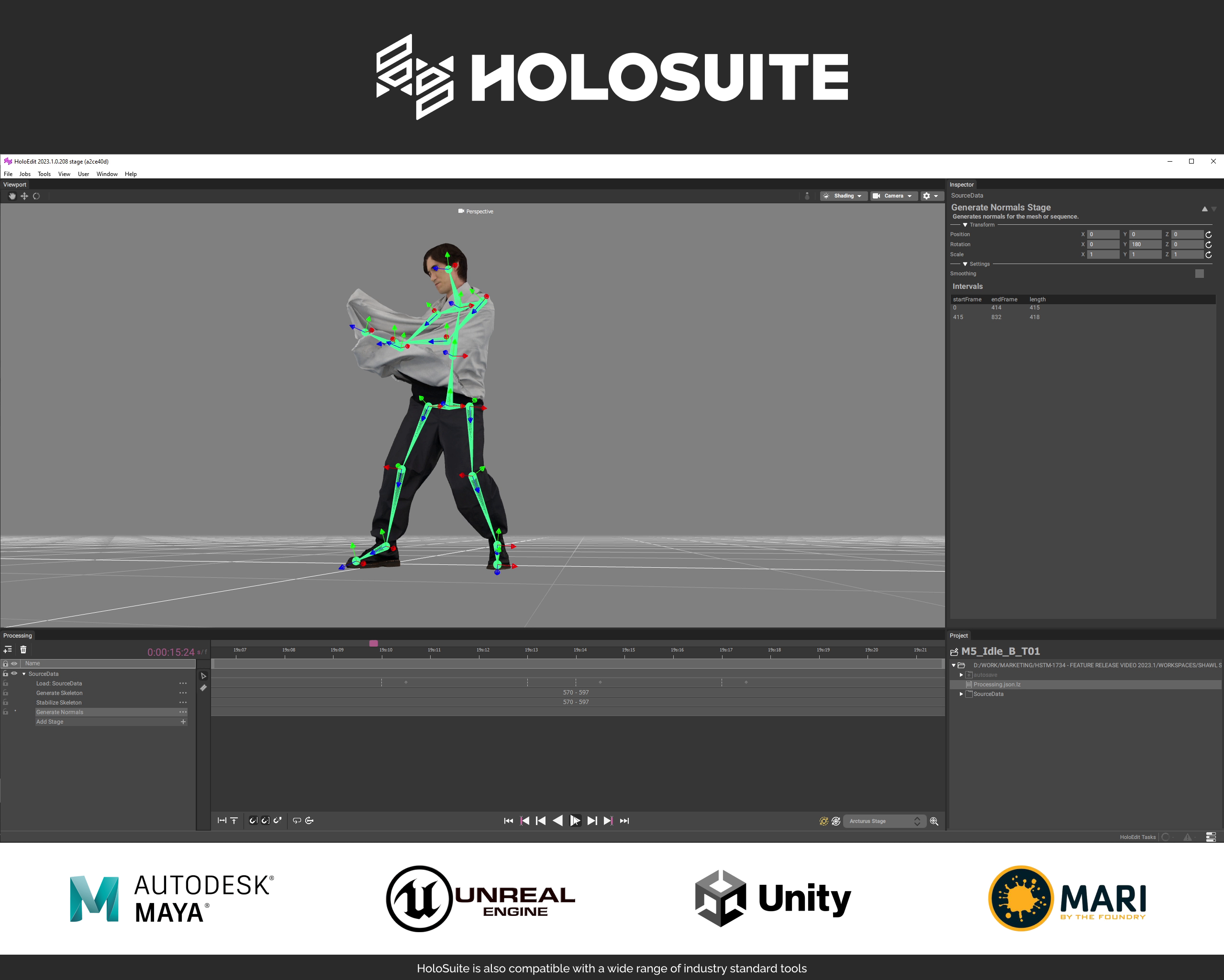The height and width of the screenshot is (980, 1224).
Task: Reset the Position transform values
Action: click(1209, 234)
